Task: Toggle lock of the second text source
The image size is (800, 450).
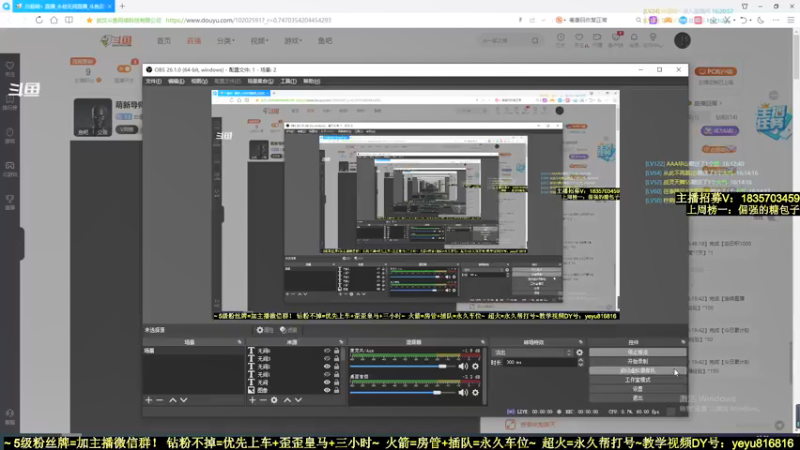Action: [336, 359]
